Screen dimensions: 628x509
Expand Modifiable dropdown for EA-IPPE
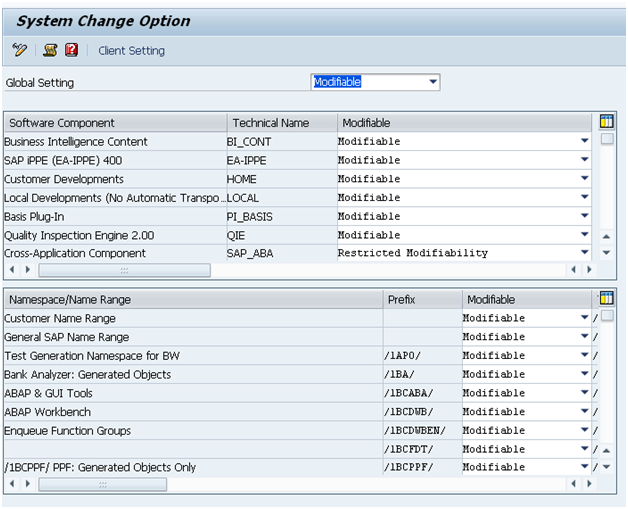[x=584, y=160]
